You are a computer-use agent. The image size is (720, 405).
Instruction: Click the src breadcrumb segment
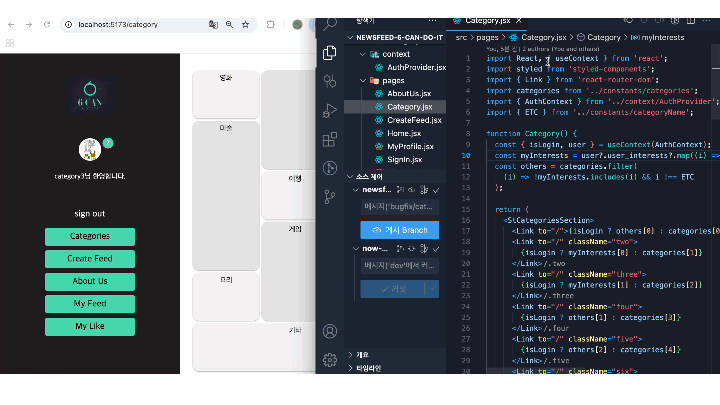point(461,38)
